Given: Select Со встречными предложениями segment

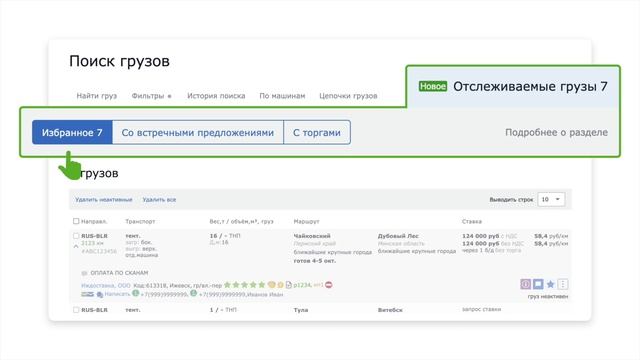Looking at the screenshot, I should 198,132.
